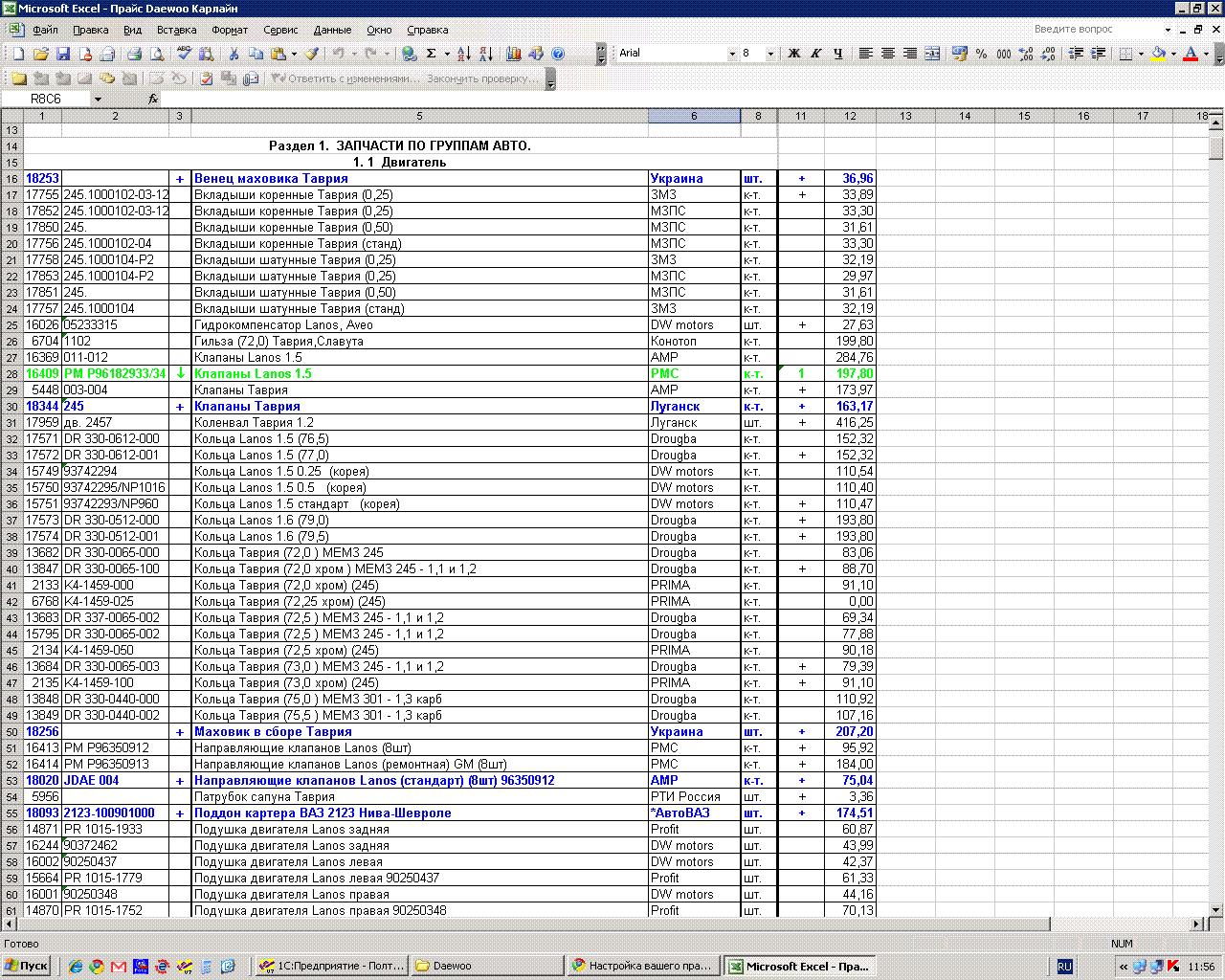The width and height of the screenshot is (1225, 980).
Task: Print the sheet using printer icon
Action: (x=134, y=54)
